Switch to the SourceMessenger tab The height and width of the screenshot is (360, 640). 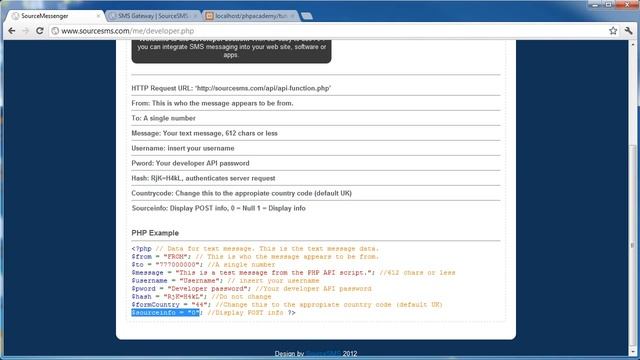coord(54,16)
